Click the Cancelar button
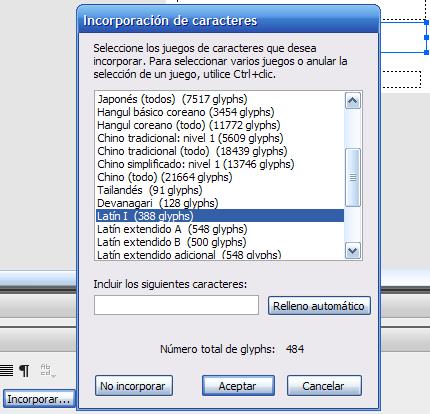Screen dimensions: 430x414 click(324, 386)
